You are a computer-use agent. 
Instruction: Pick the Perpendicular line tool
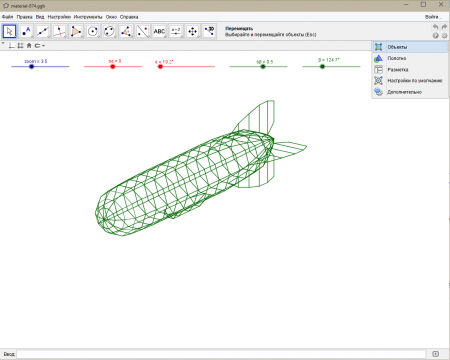59,31
